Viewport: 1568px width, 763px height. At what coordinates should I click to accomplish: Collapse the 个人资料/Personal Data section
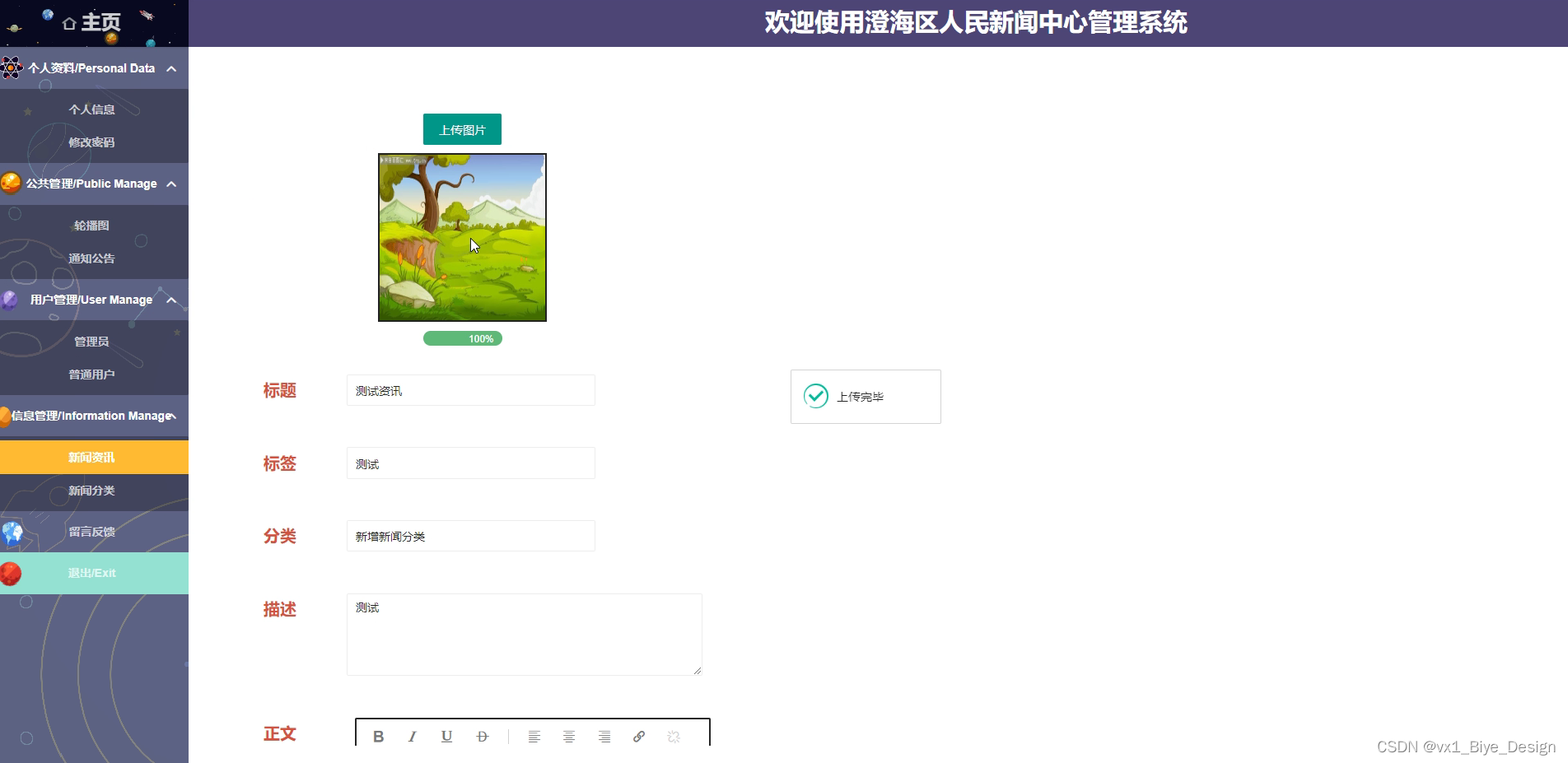(x=171, y=68)
